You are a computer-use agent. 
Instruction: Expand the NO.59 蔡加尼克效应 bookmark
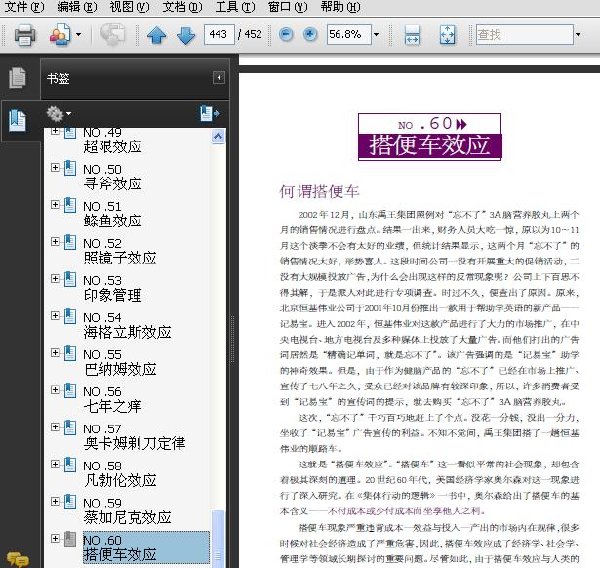(x=55, y=501)
